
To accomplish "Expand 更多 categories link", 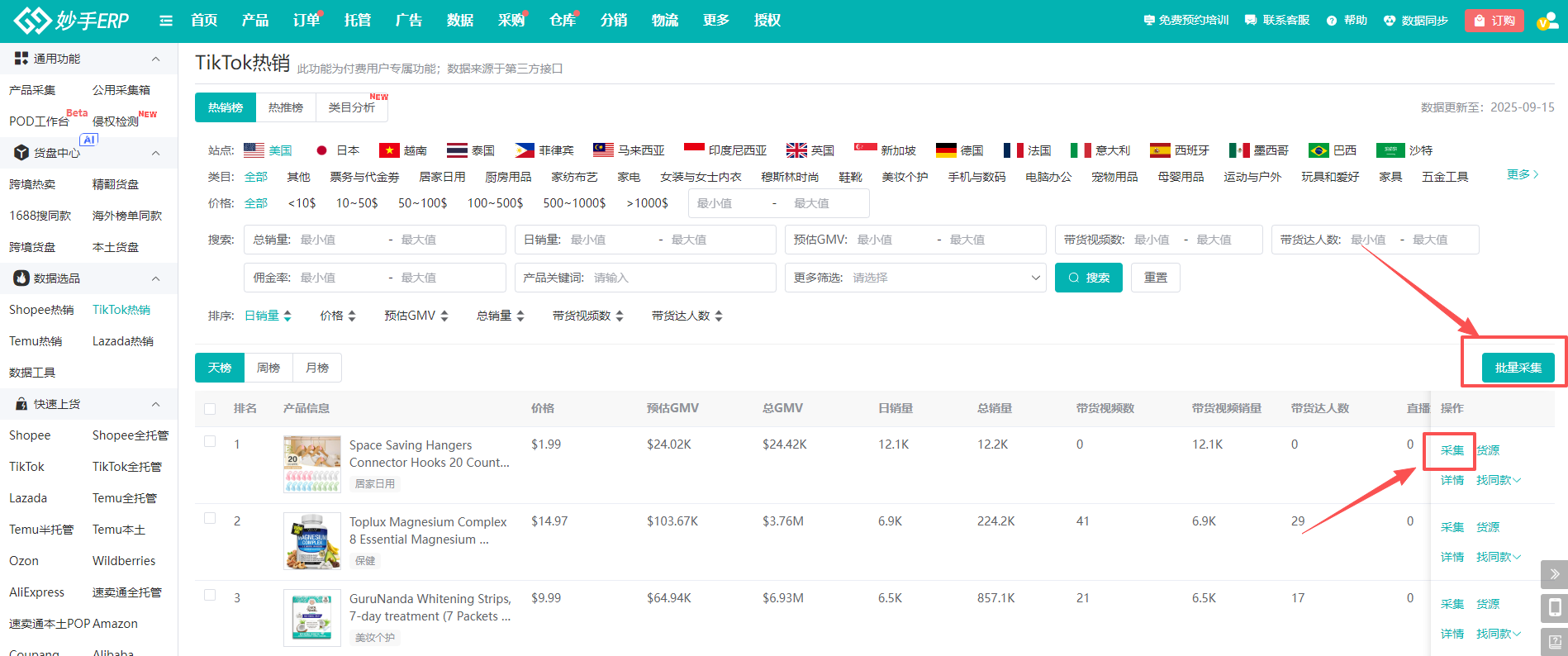I will (1523, 174).
